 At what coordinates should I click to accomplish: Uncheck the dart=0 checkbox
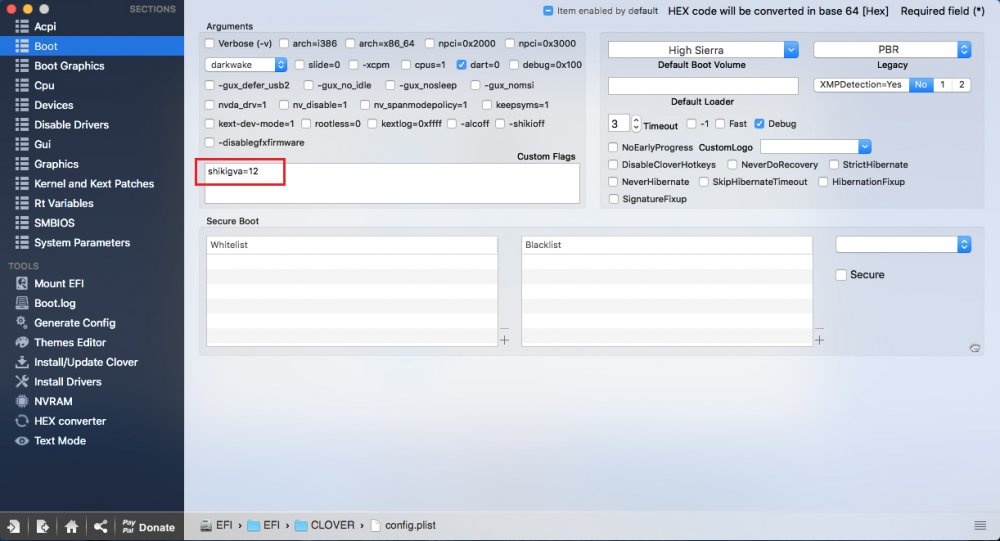(x=461, y=64)
